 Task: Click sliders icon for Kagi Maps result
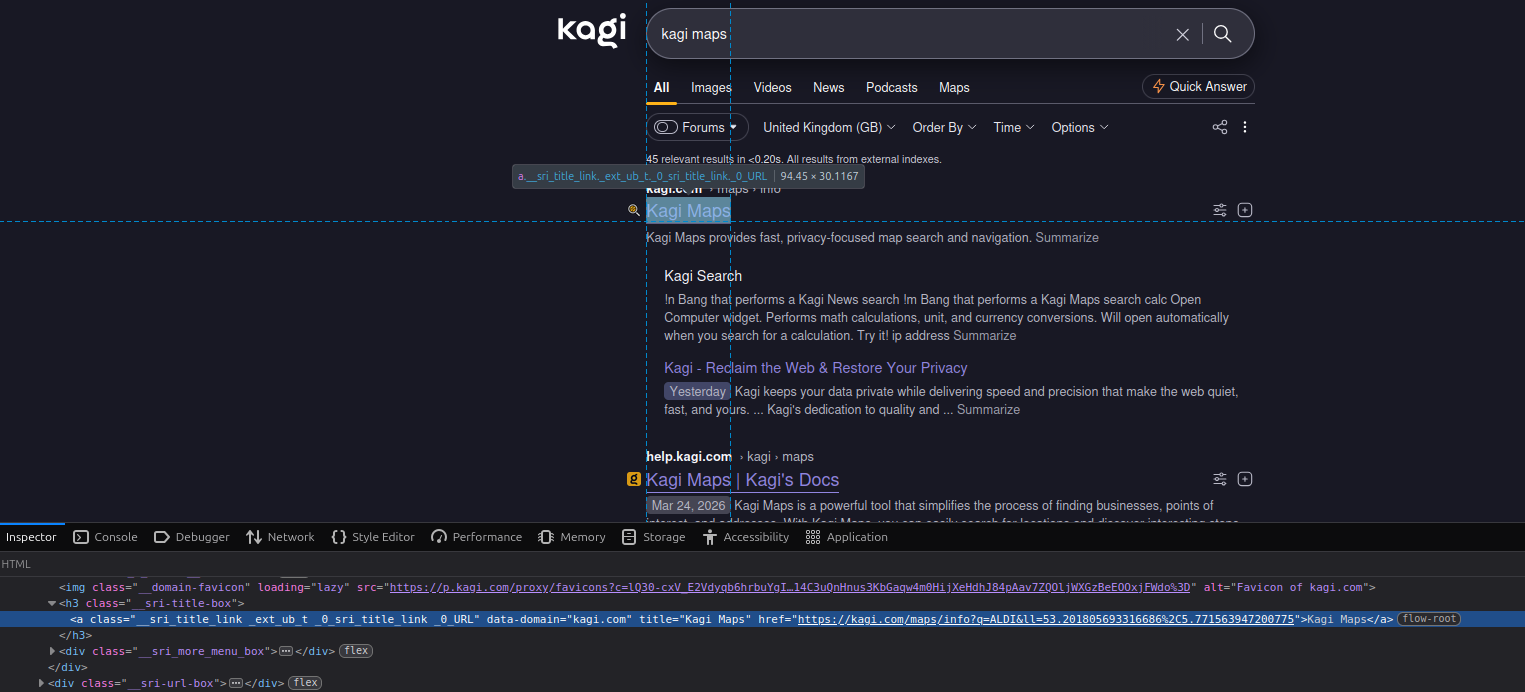click(x=1220, y=210)
